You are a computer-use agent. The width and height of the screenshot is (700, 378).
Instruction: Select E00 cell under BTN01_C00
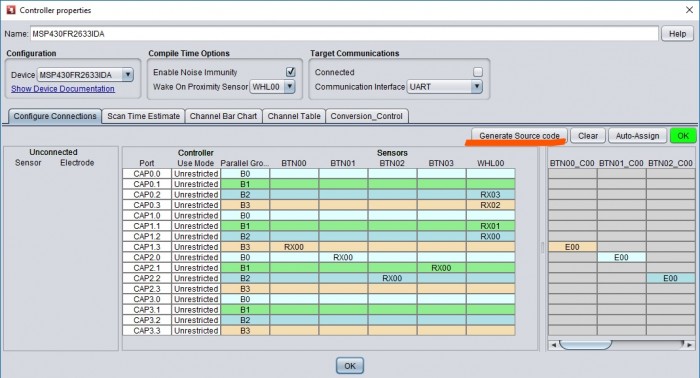(621, 258)
